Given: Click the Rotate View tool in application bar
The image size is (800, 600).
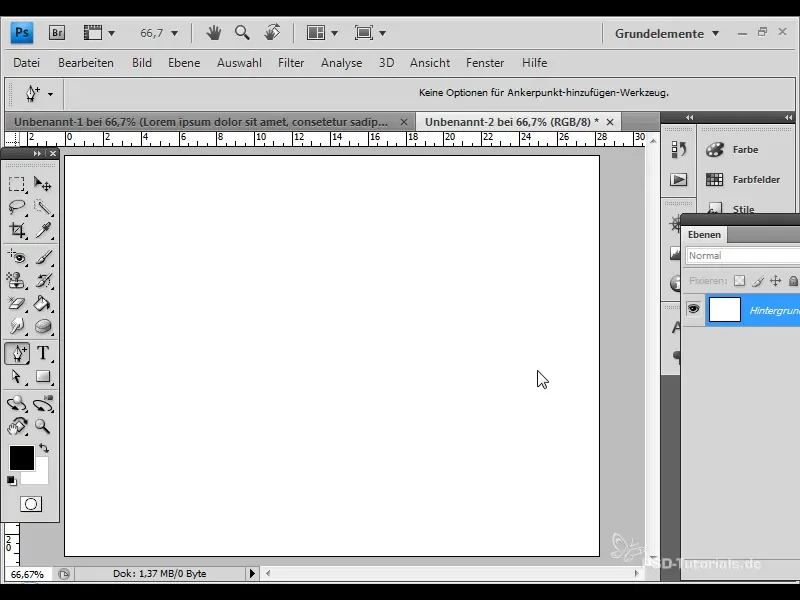Looking at the screenshot, I should pos(272,33).
